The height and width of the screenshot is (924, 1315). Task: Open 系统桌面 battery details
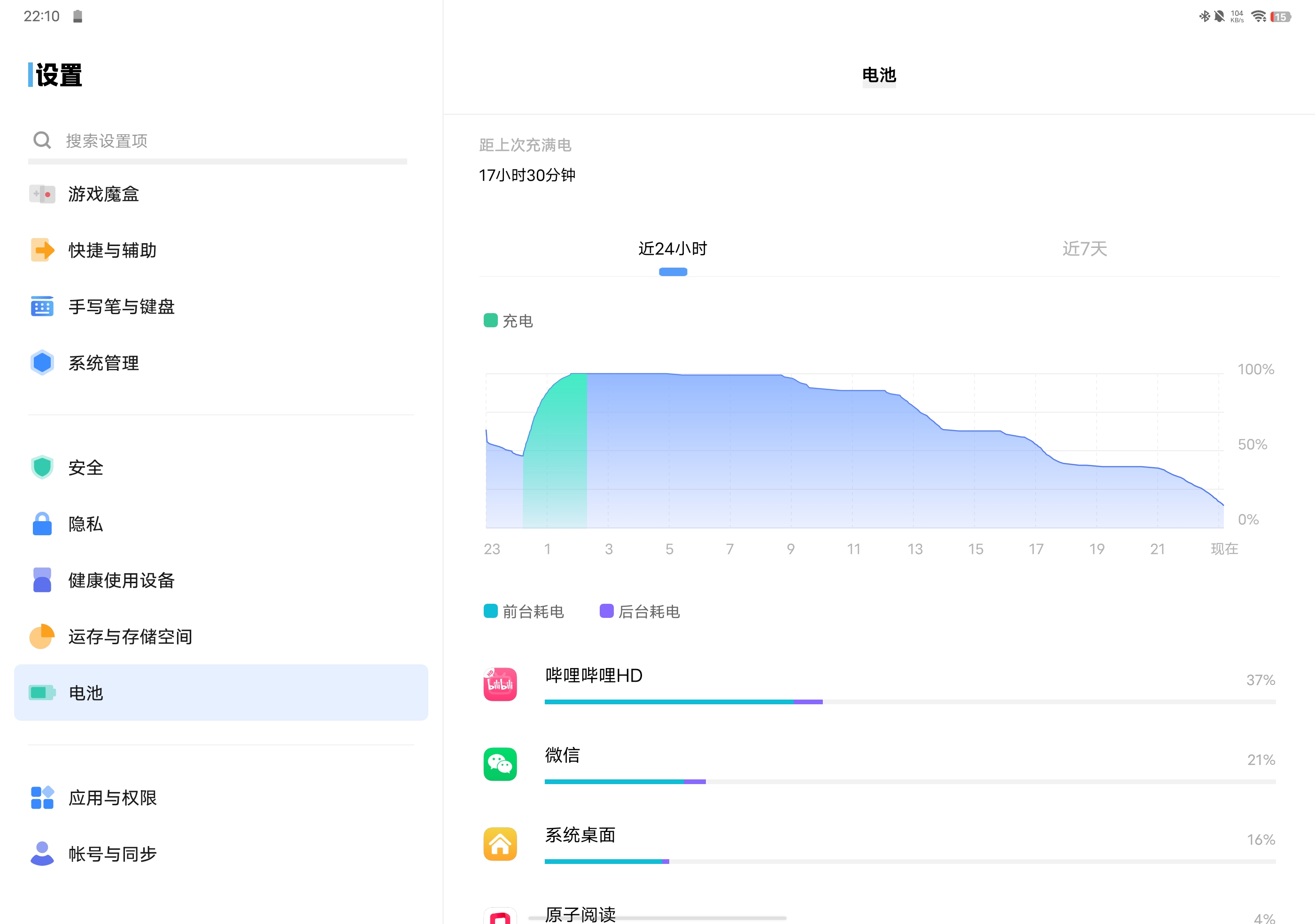(x=879, y=845)
